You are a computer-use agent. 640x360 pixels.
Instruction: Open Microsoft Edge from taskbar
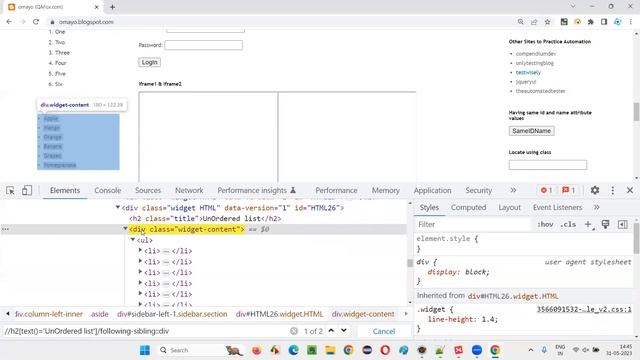293,350
